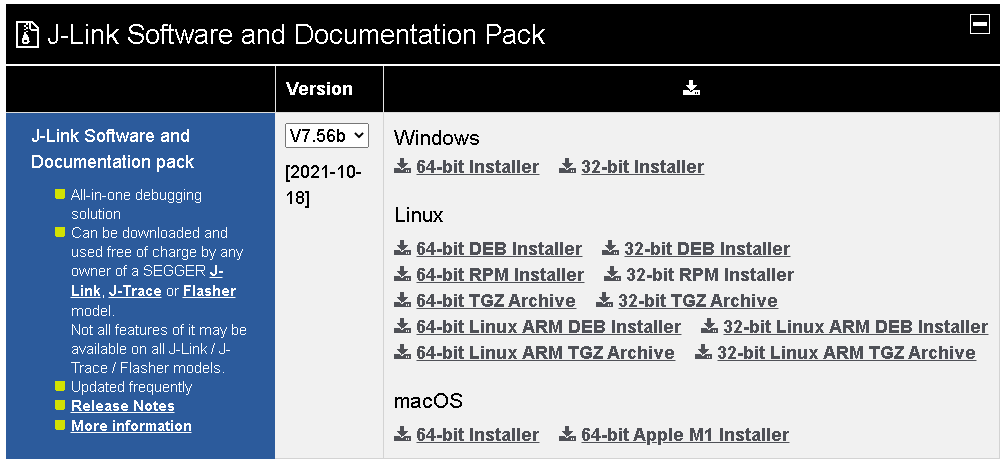Click the Linux section heading
Viewport: 1004px width, 462px height.
tap(419, 216)
